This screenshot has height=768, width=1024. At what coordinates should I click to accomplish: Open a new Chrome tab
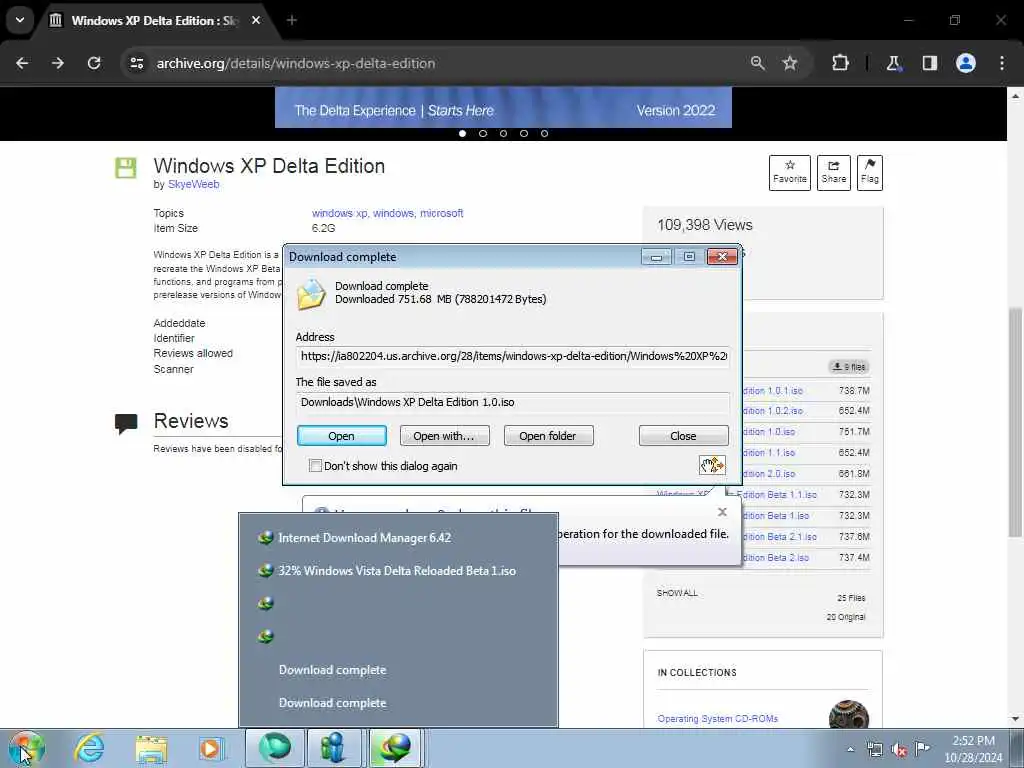tap(292, 20)
